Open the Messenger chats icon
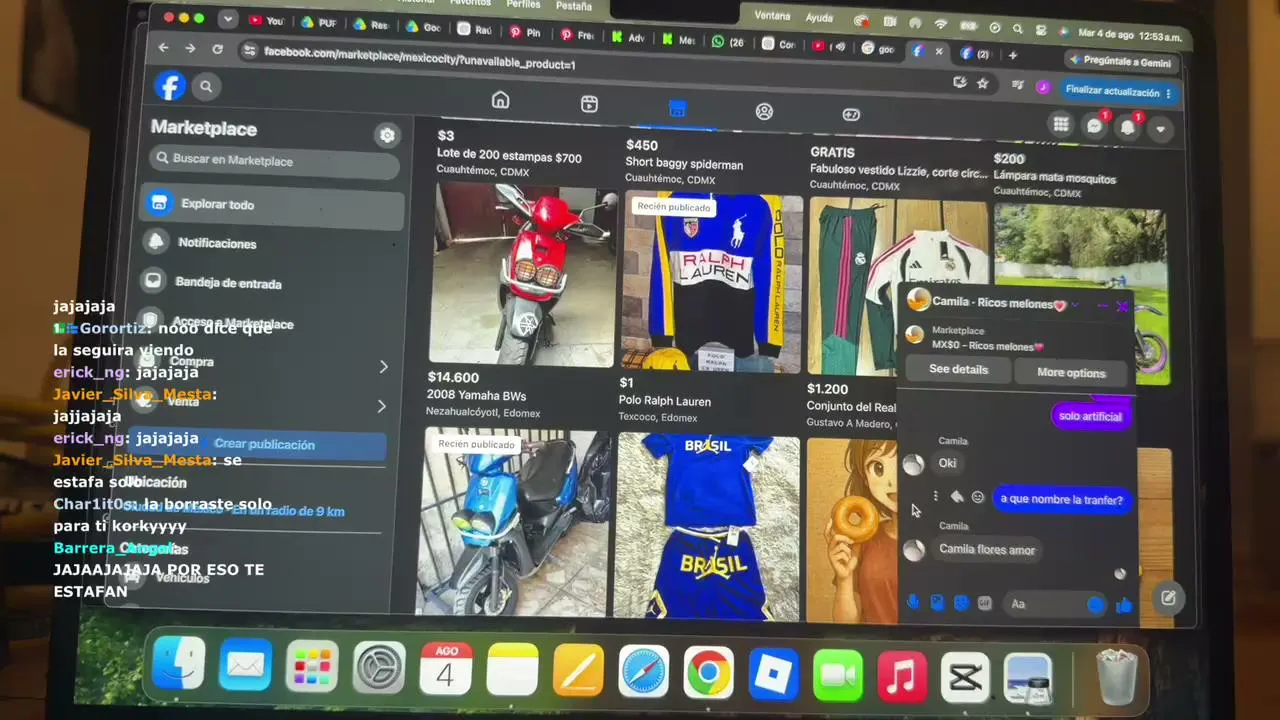The image size is (1280, 720). 1094,126
